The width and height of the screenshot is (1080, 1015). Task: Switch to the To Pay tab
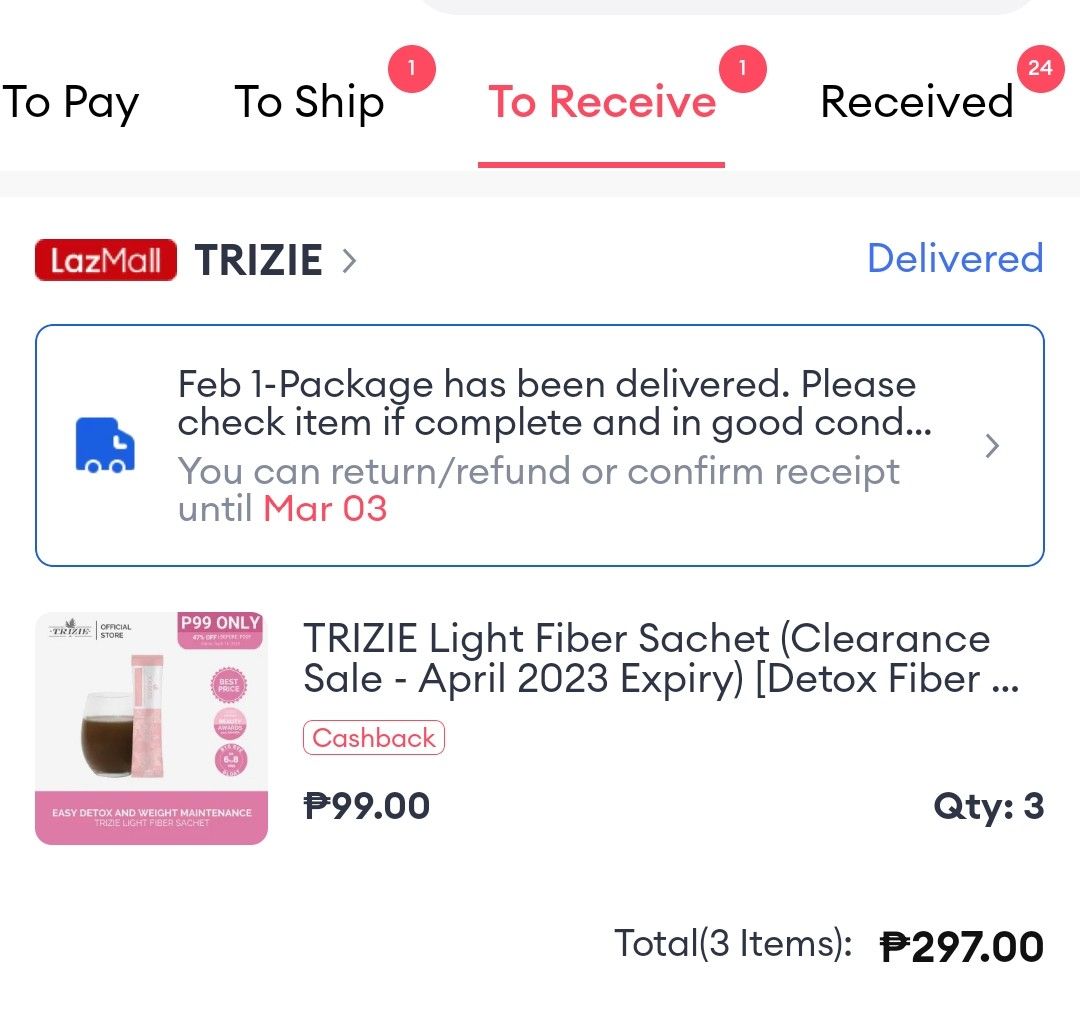pos(71,101)
